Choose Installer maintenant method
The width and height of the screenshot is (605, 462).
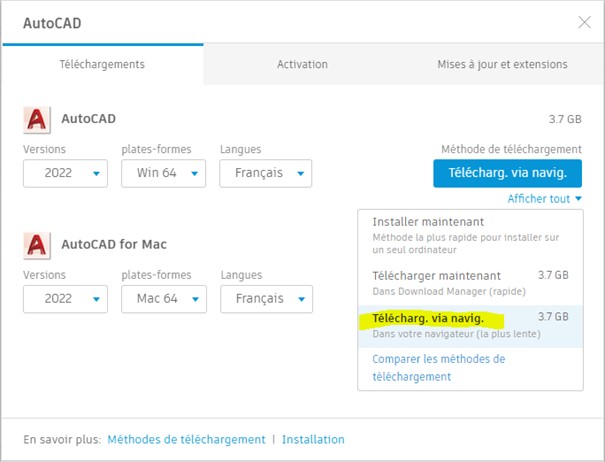(470, 235)
